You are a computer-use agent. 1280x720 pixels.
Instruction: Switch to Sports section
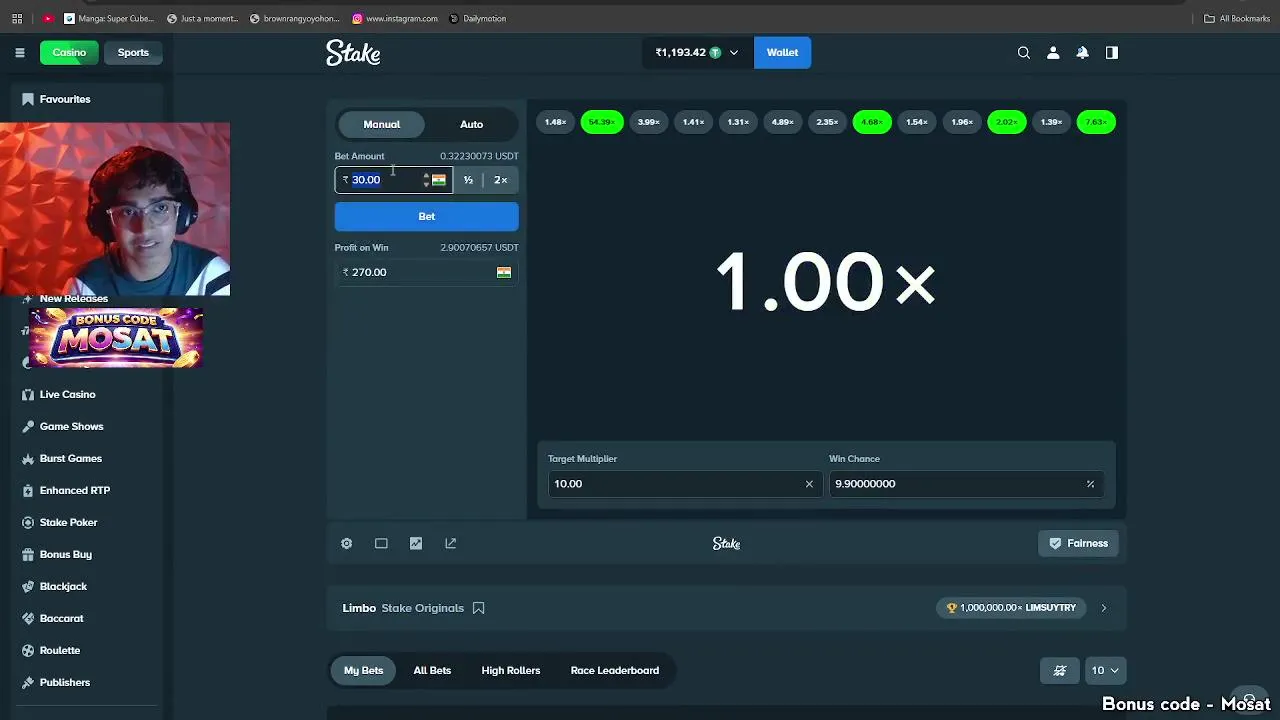point(133,53)
